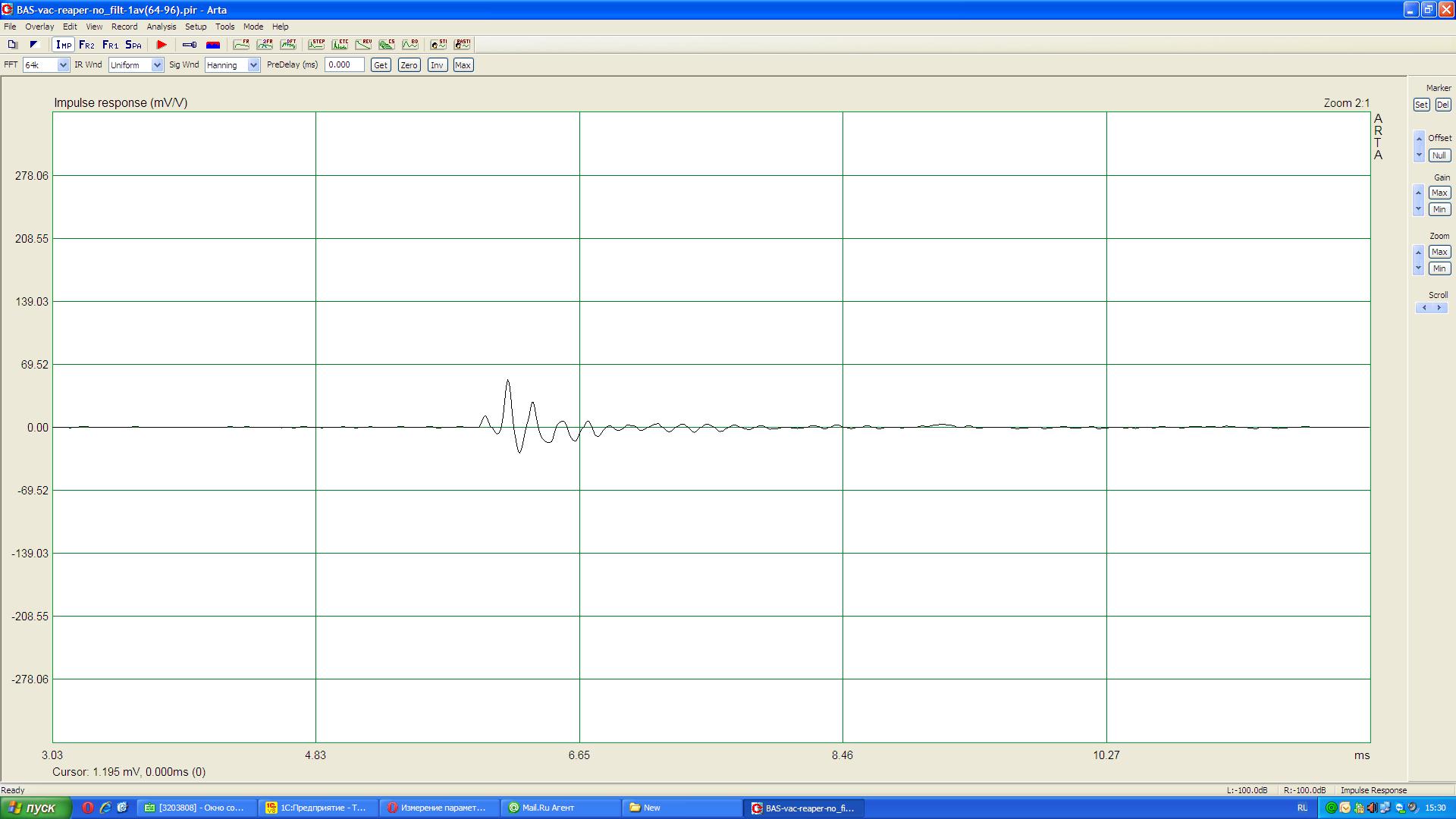Click the Marker Set button
Viewport: 1456px width, 819px height.
(1421, 105)
